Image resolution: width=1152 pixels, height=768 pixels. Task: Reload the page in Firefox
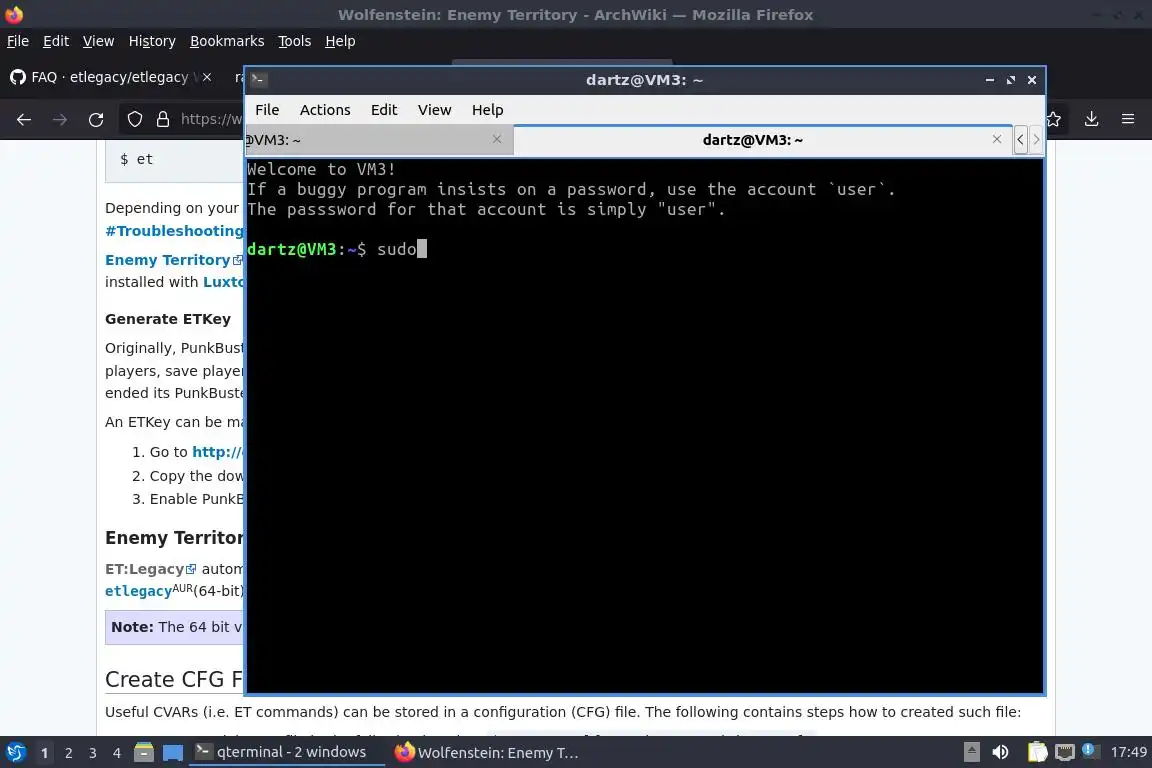[x=96, y=119]
